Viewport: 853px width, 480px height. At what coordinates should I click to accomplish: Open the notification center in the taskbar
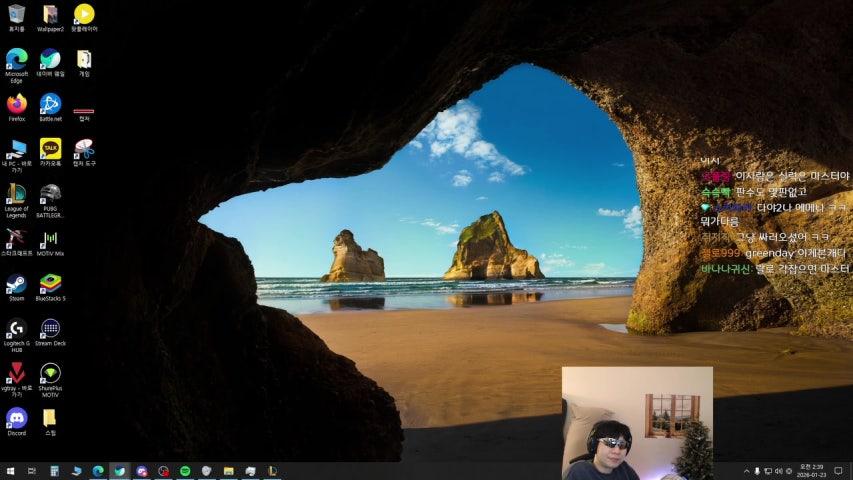point(838,471)
